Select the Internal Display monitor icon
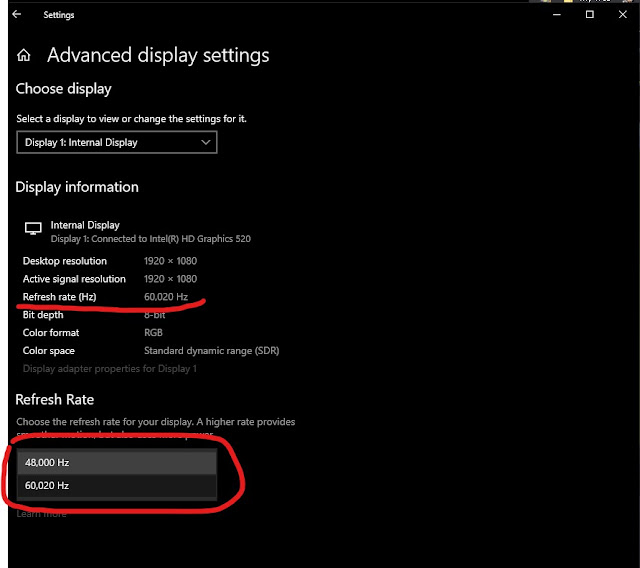Screen dimensions: 640x568 point(33,228)
